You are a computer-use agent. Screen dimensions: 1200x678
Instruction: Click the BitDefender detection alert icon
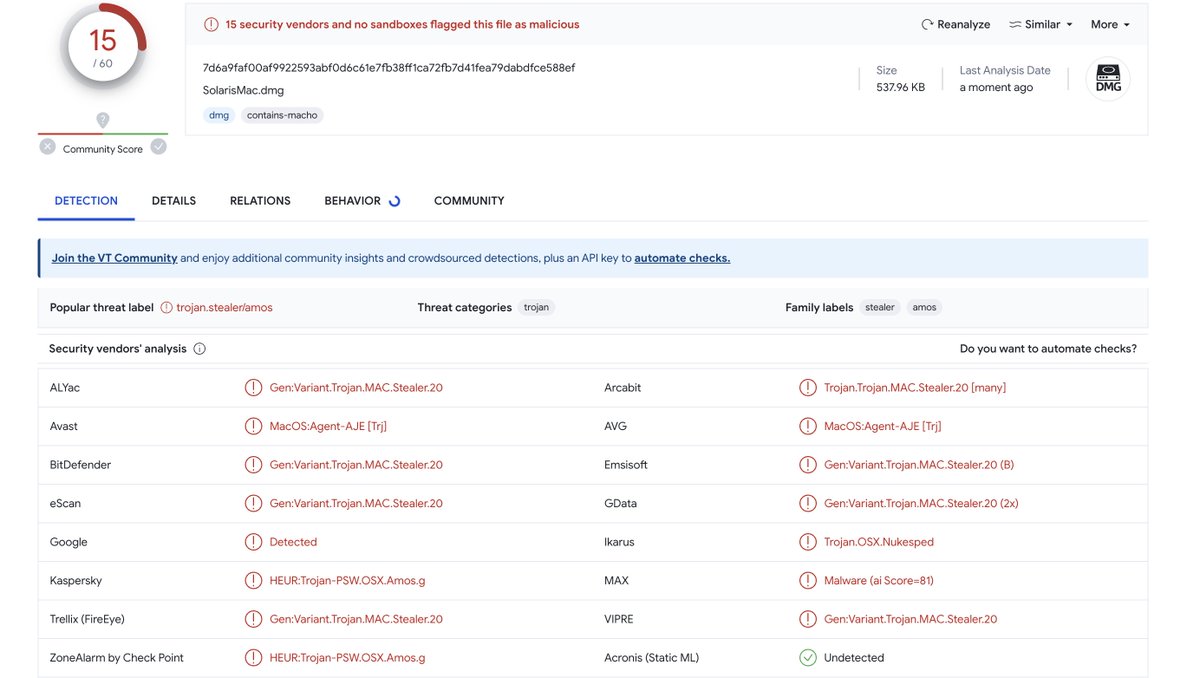[x=253, y=465]
